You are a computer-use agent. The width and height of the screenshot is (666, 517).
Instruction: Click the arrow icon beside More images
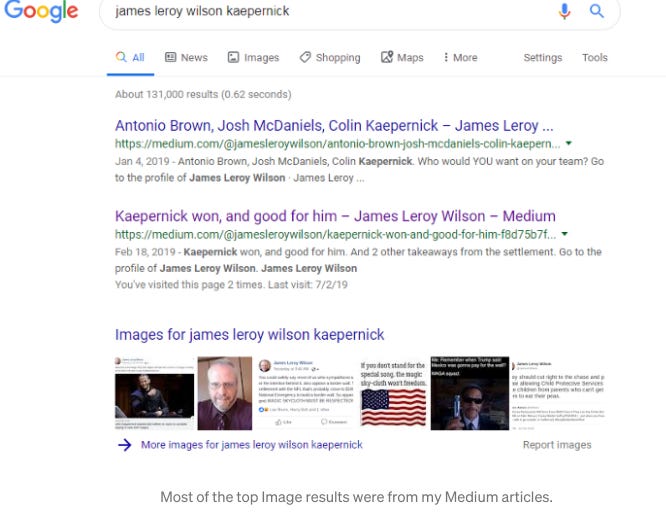tap(124, 445)
